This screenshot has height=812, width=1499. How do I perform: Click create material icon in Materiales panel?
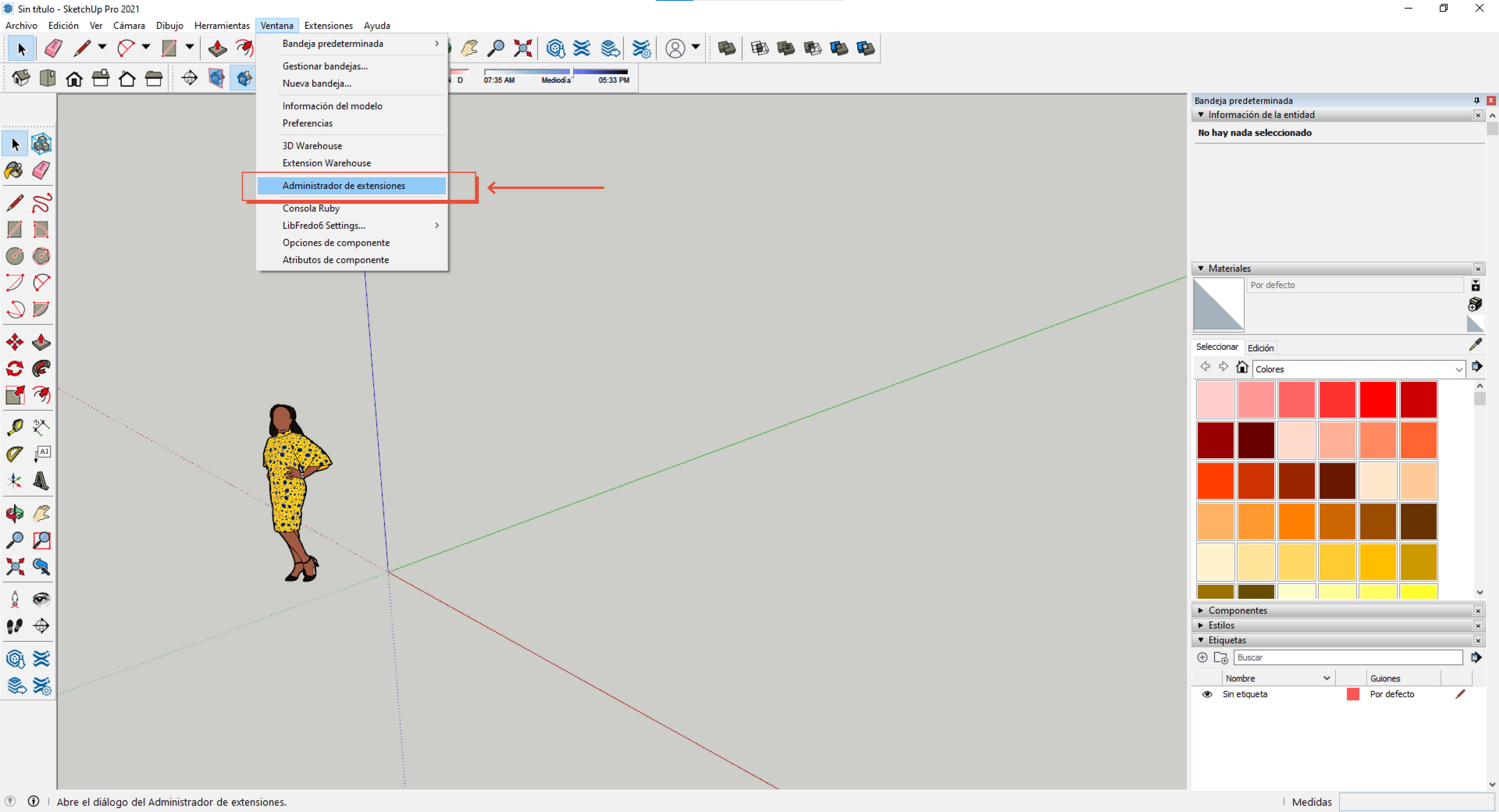pyautogui.click(x=1475, y=304)
